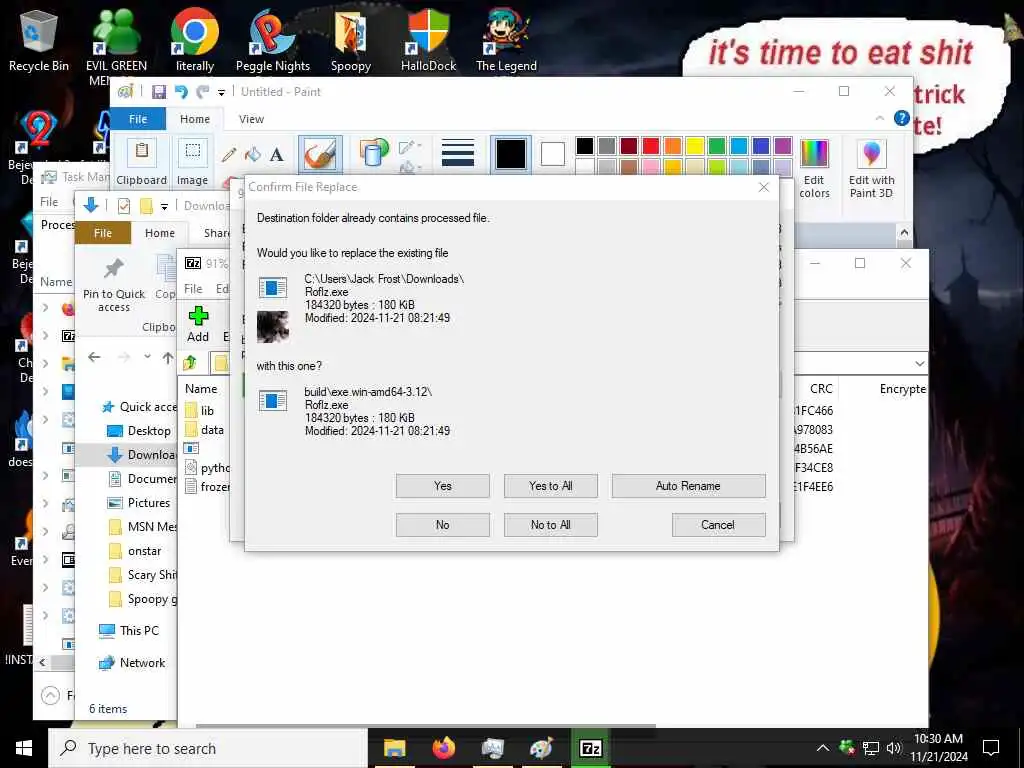Viewport: 1024px width, 768px height.
Task: Switch to Paint's Home tab
Action: pyautogui.click(x=195, y=119)
